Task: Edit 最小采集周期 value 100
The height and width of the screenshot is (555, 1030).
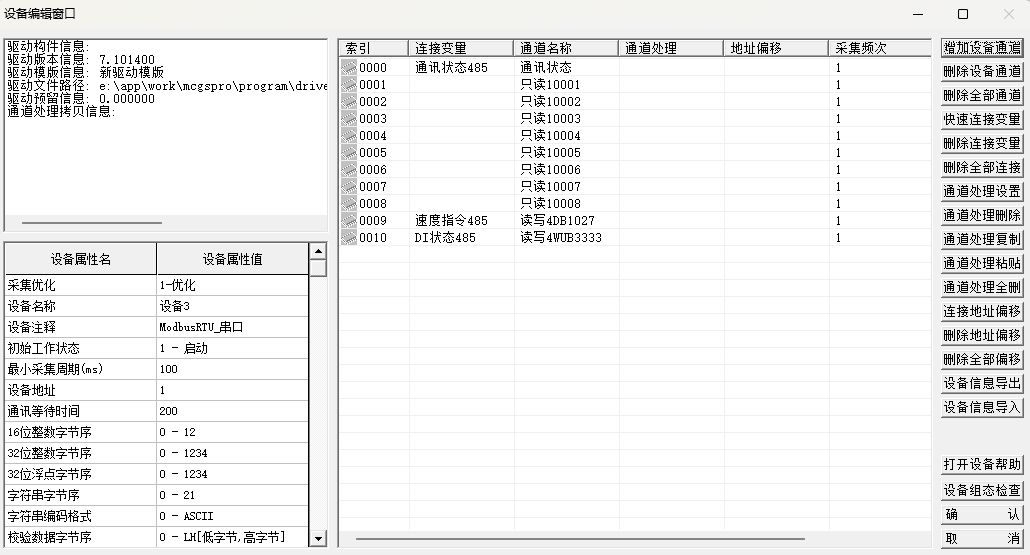Action: tap(232, 369)
